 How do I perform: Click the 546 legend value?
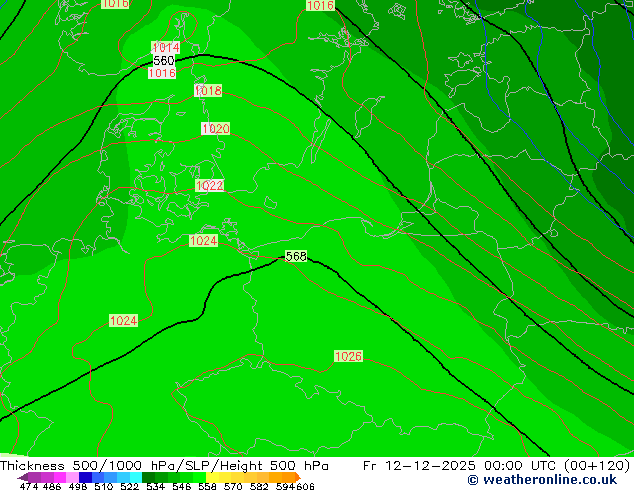(182, 486)
